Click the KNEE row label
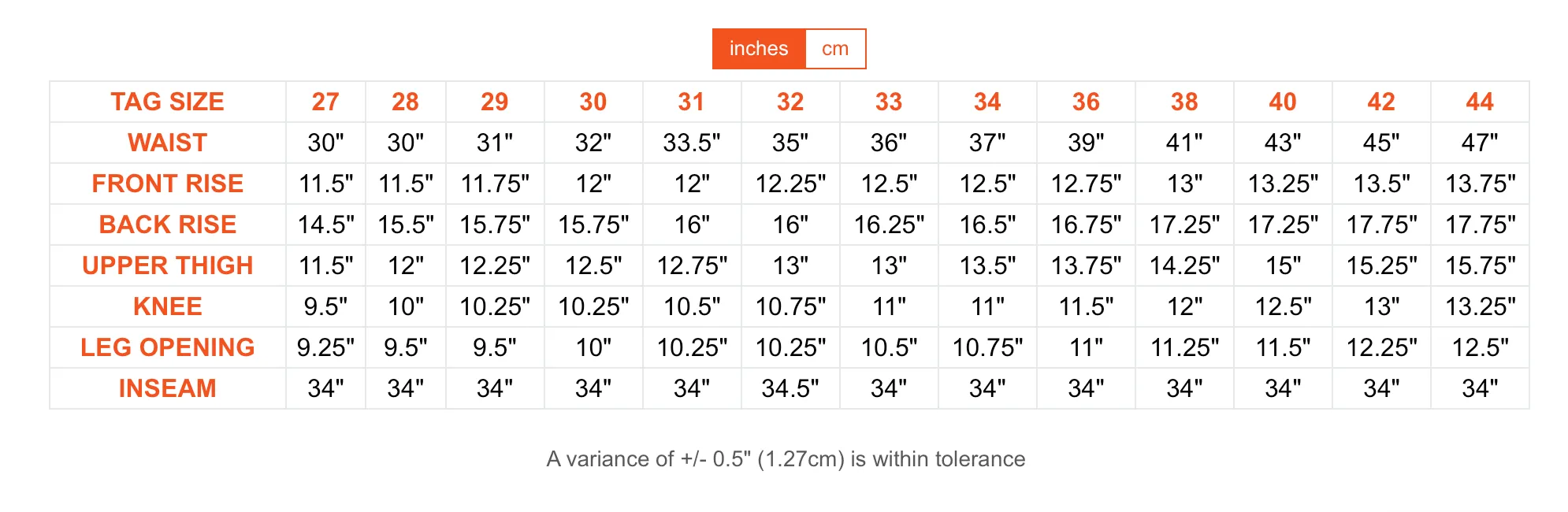Screen dimensions: 1568x512 [168, 306]
